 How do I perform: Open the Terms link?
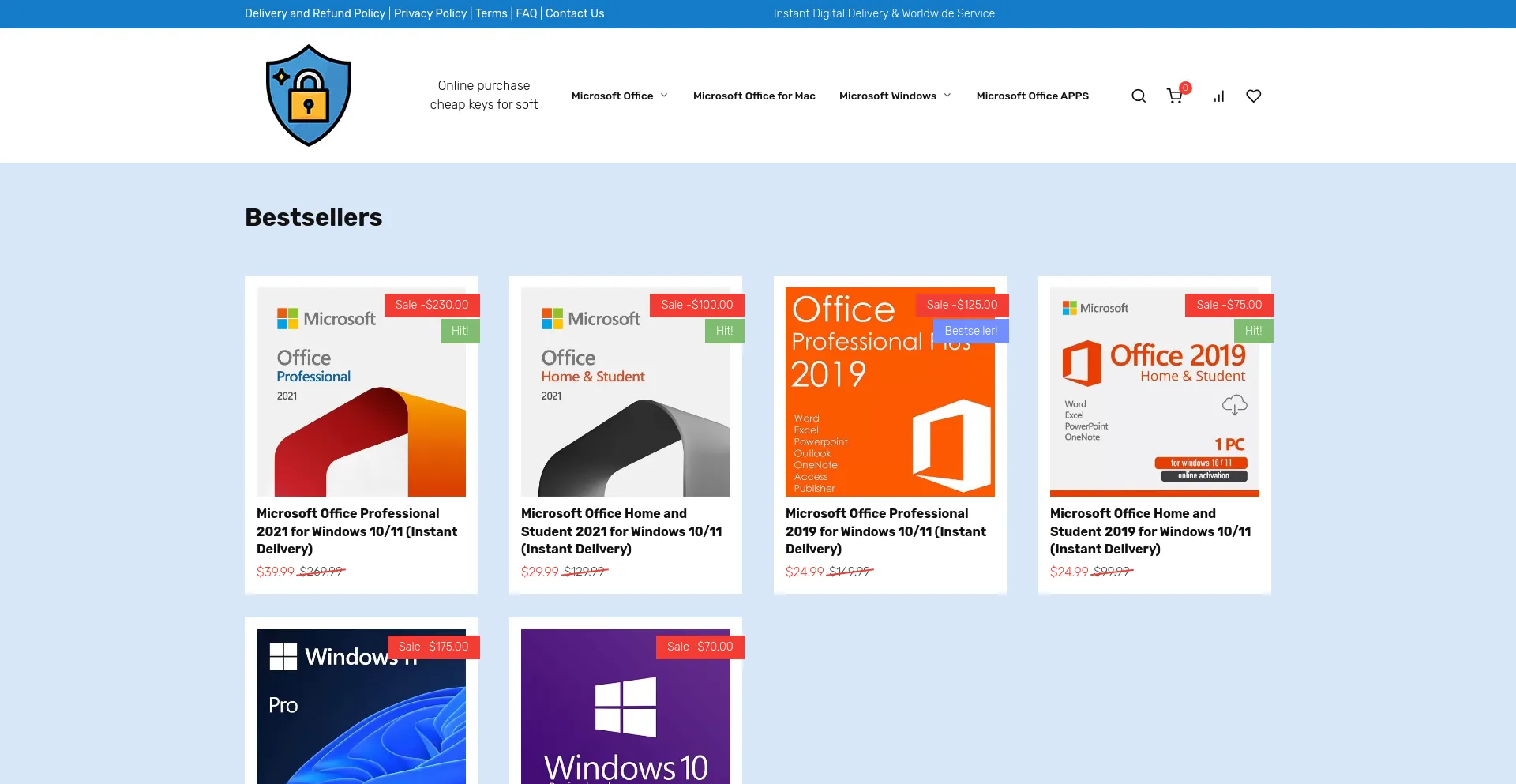pos(491,13)
